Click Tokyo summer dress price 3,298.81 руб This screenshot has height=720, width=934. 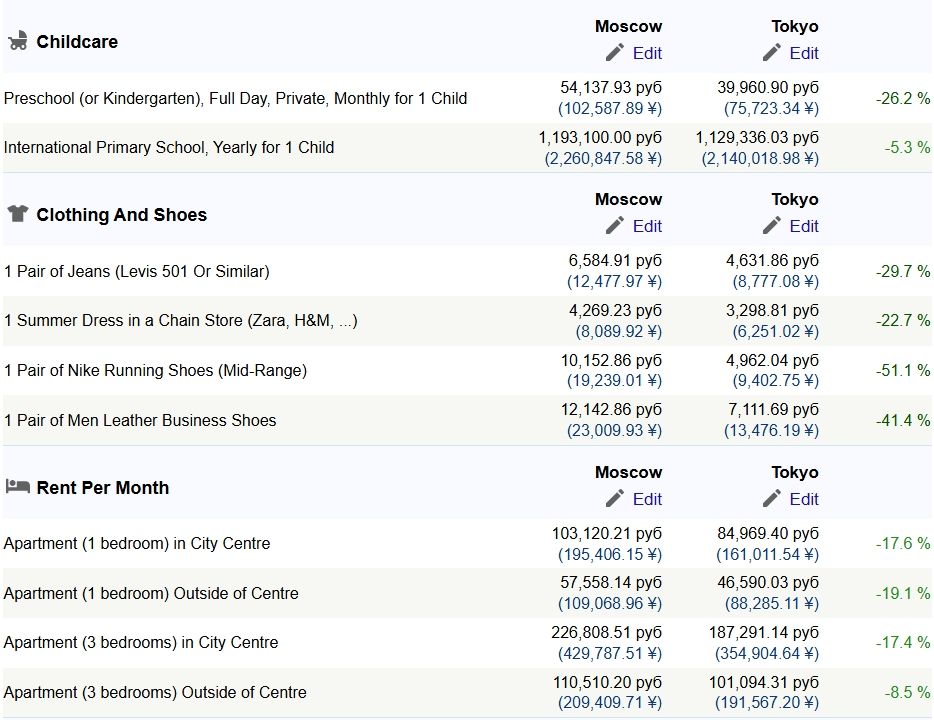point(772,311)
